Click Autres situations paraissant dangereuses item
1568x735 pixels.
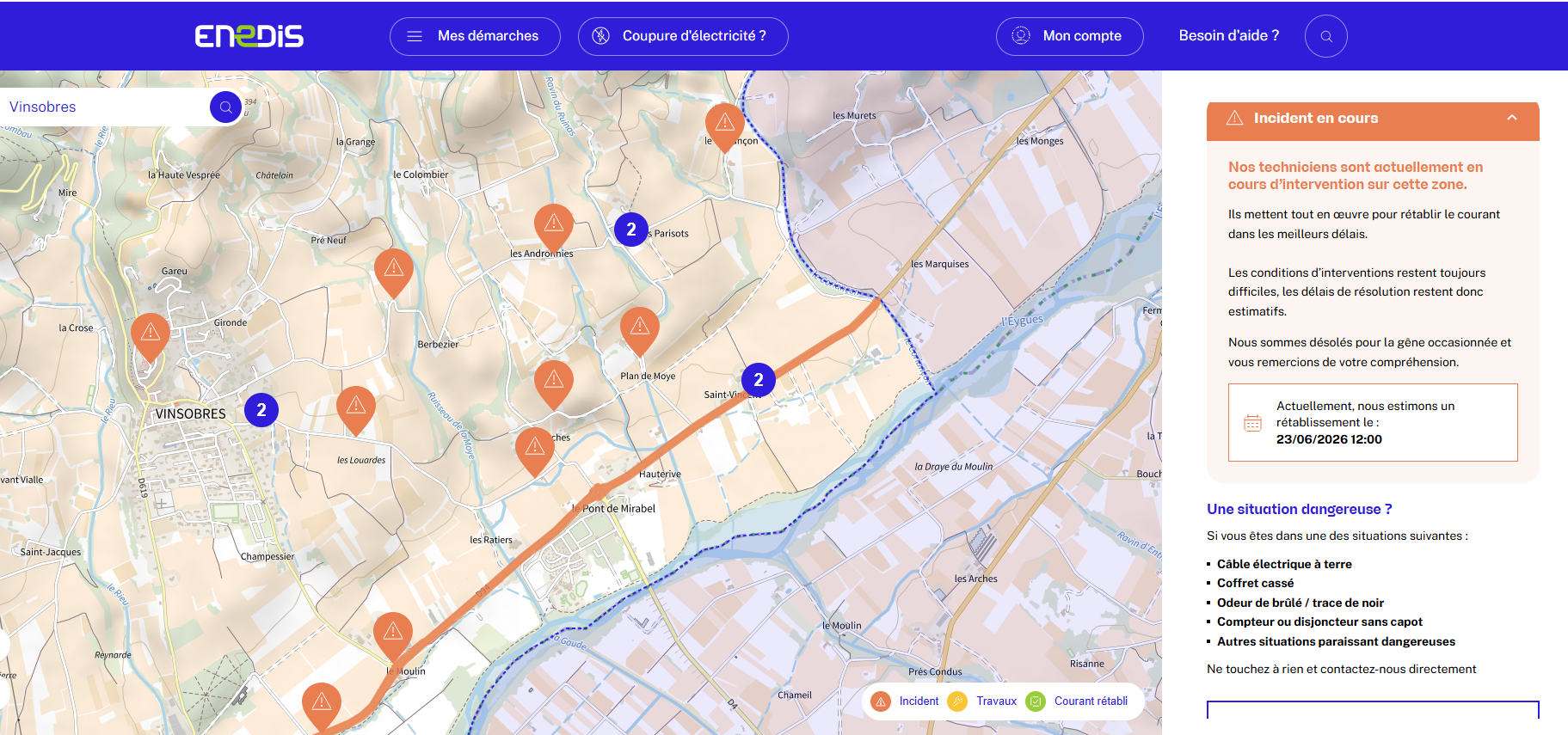point(1336,641)
